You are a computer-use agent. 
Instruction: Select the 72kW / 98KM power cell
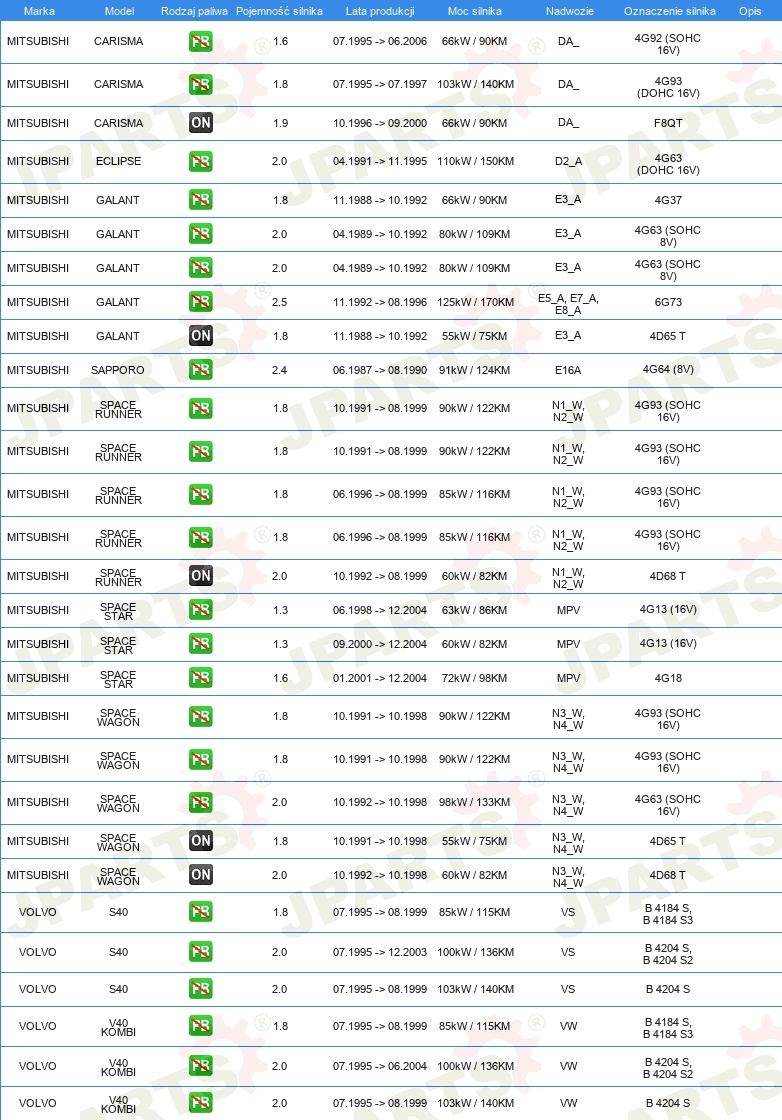(474, 678)
